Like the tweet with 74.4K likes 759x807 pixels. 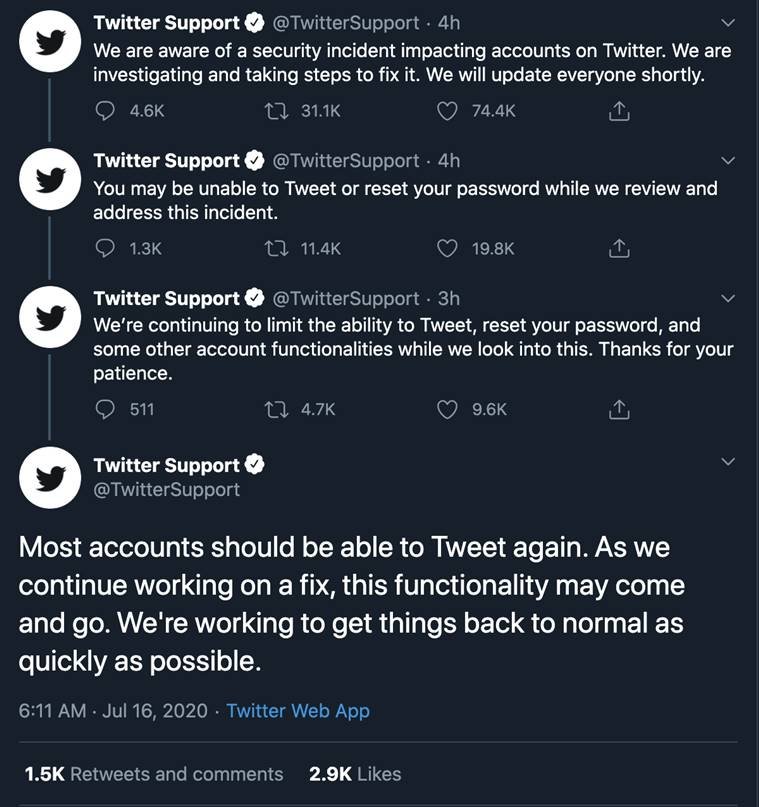click(447, 111)
